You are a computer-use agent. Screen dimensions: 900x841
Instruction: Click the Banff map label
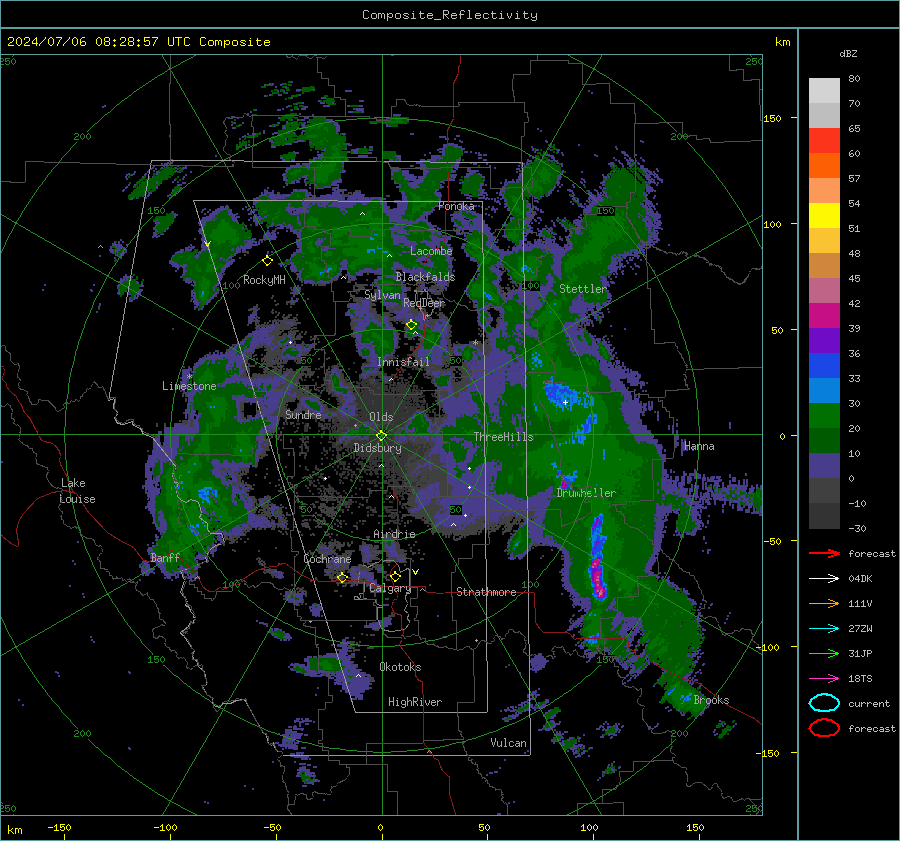[165, 557]
